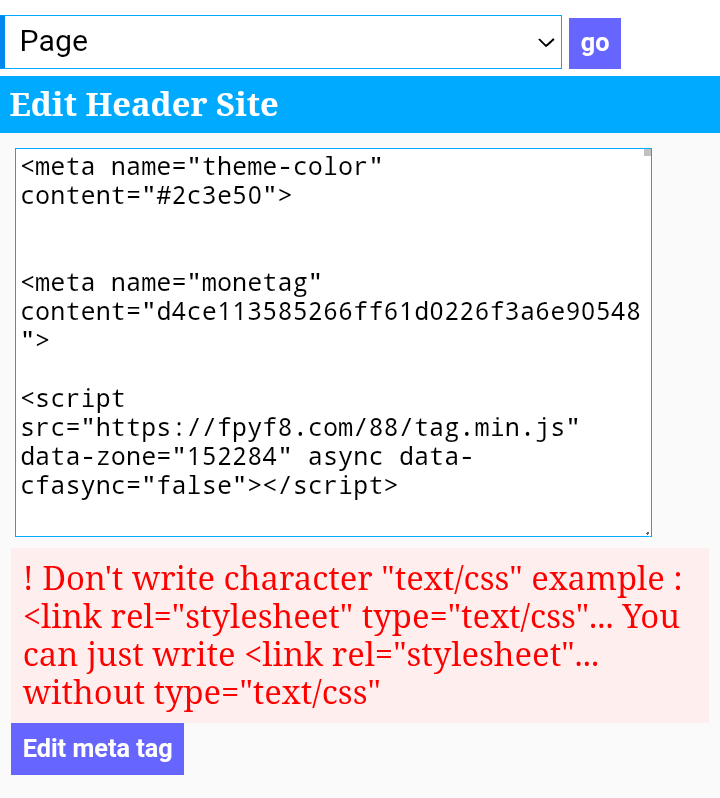Viewport: 720px width, 798px height.
Task: Open the Page dropdown selector
Action: pyautogui.click(x=283, y=42)
